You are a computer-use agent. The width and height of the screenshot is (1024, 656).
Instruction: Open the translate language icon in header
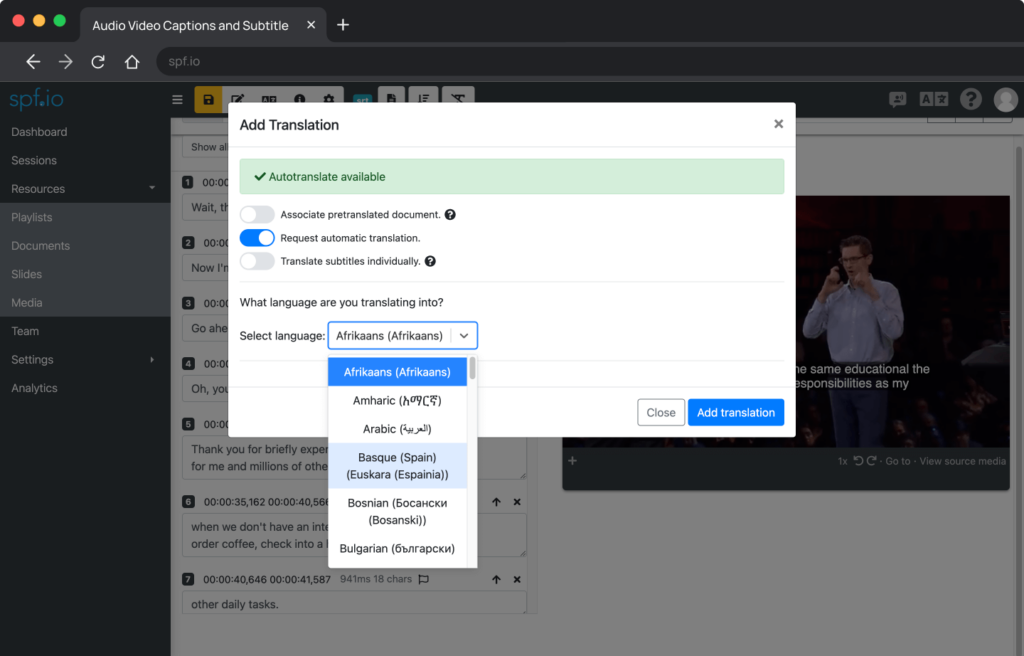click(933, 99)
